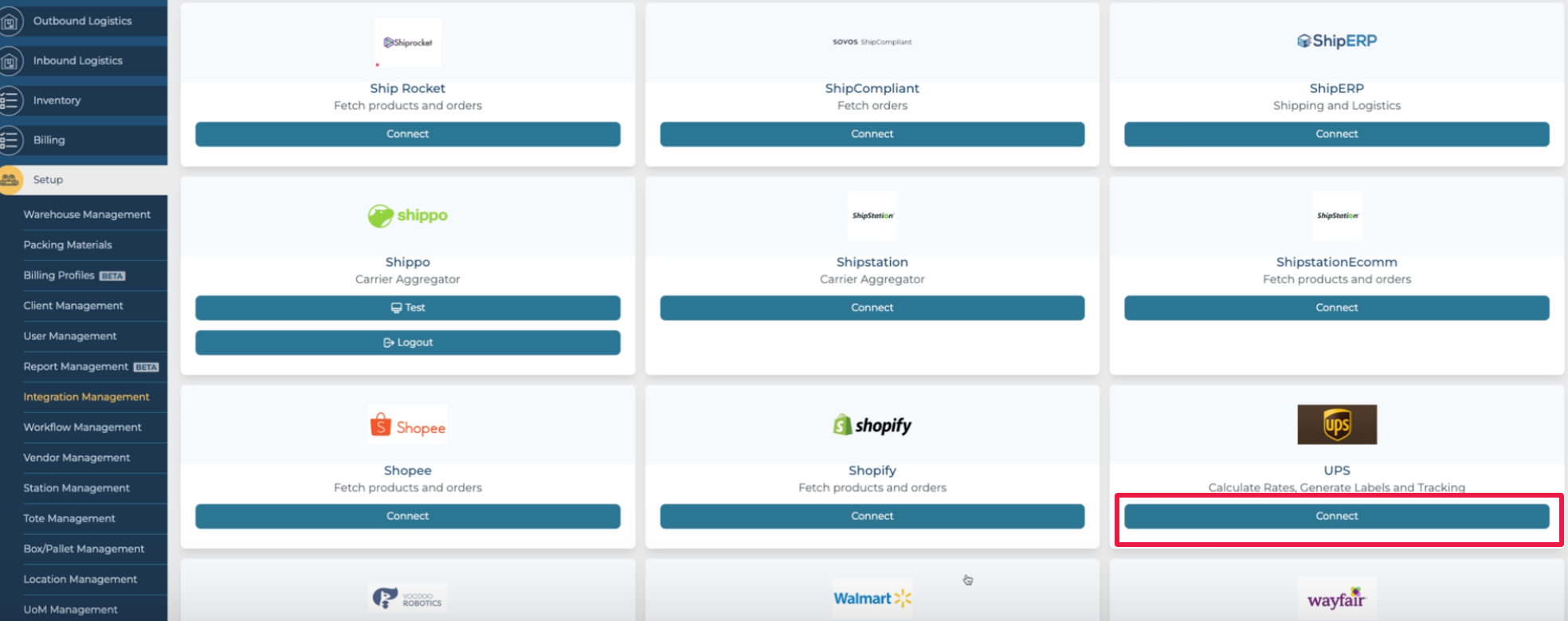1568x621 pixels.
Task: Click the Setup people icon
Action: 10,180
